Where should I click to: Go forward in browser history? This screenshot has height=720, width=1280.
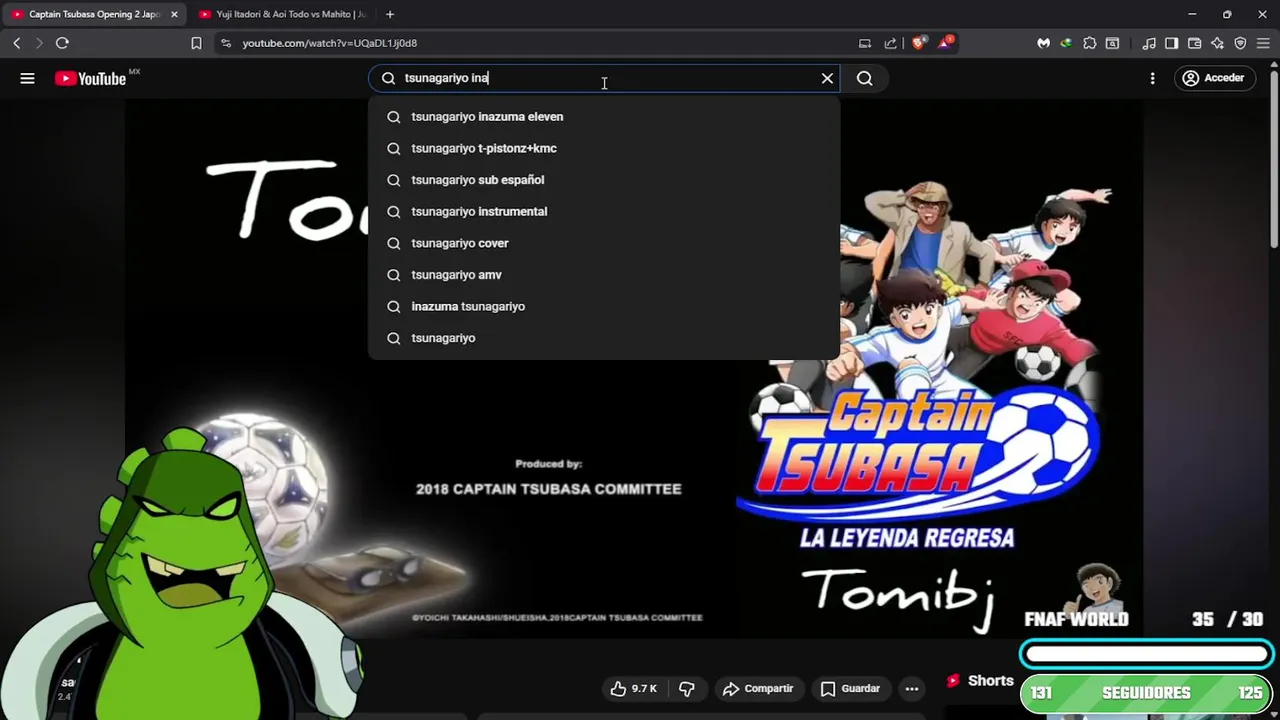pos(39,43)
